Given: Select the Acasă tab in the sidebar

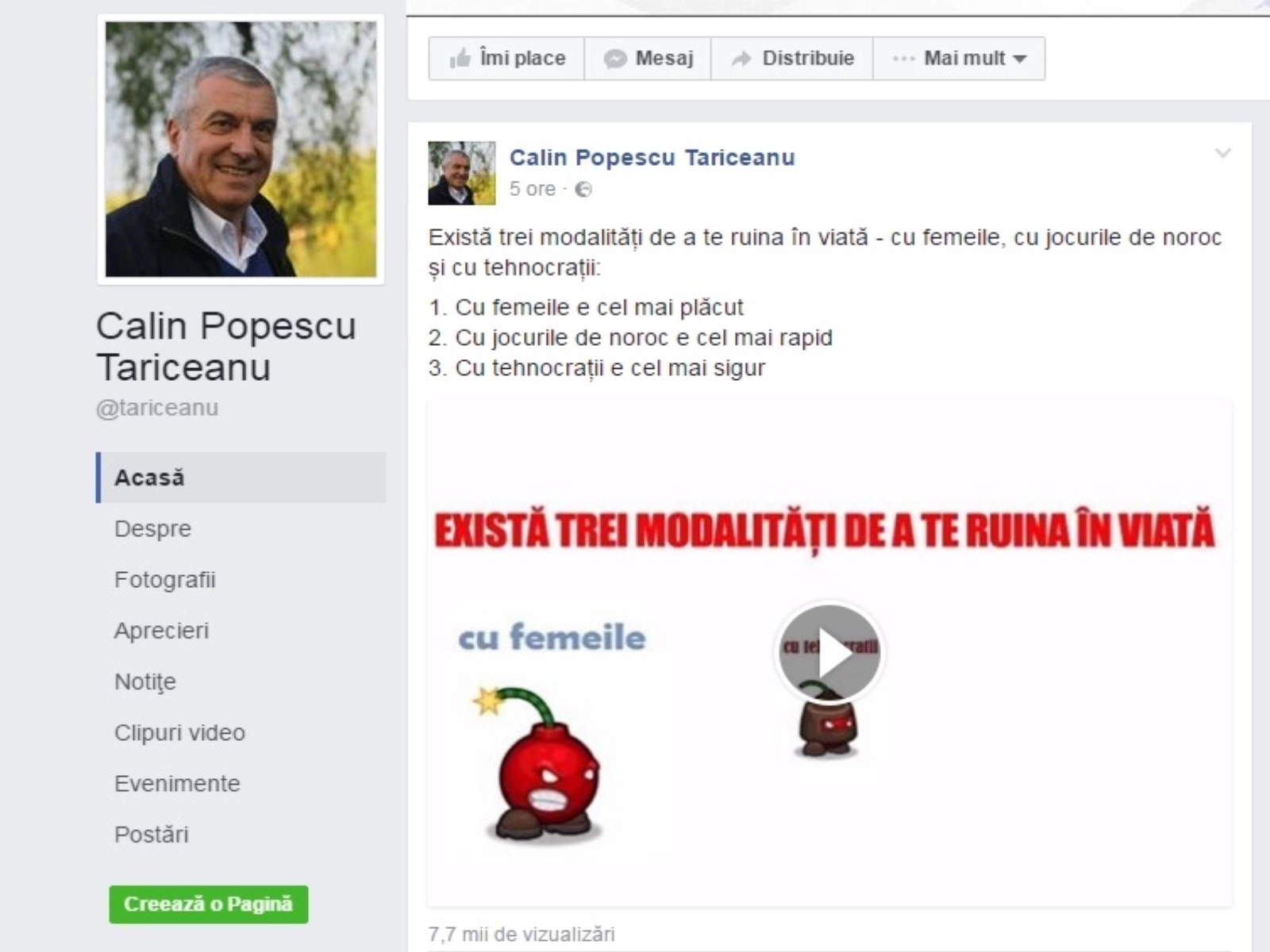Looking at the screenshot, I should [x=241, y=478].
